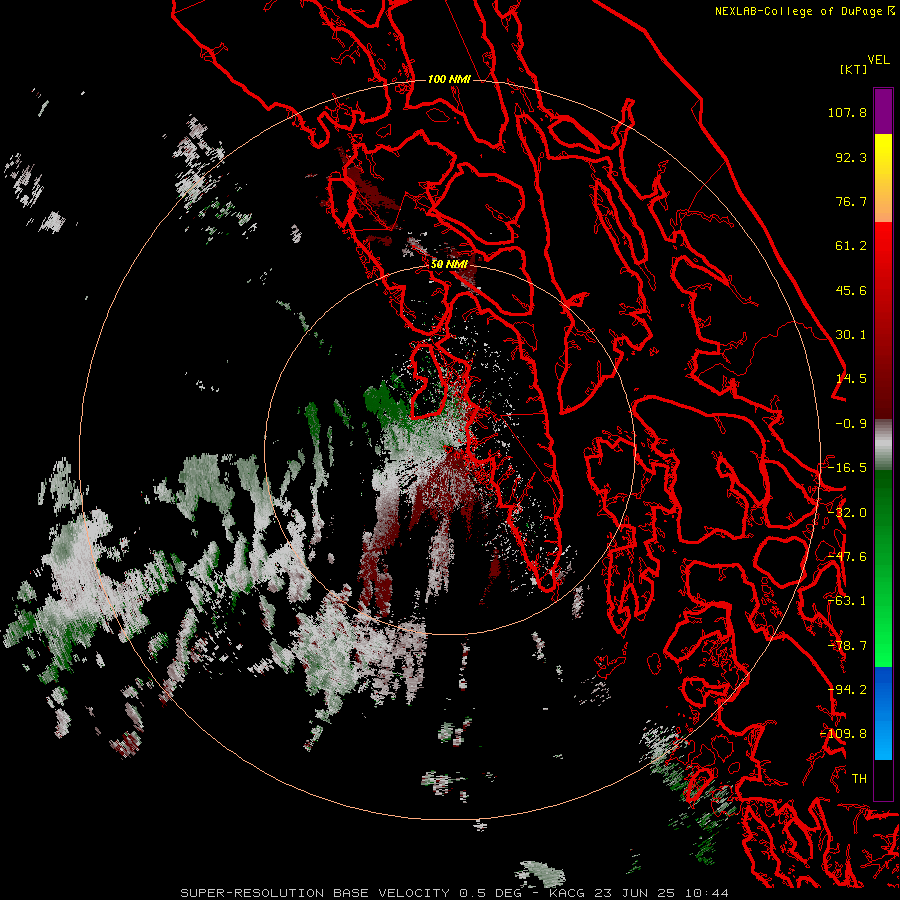Click the NEXLAB-College of DuPage credit text
Image resolution: width=900 pixels, height=900 pixels.
tap(804, 11)
